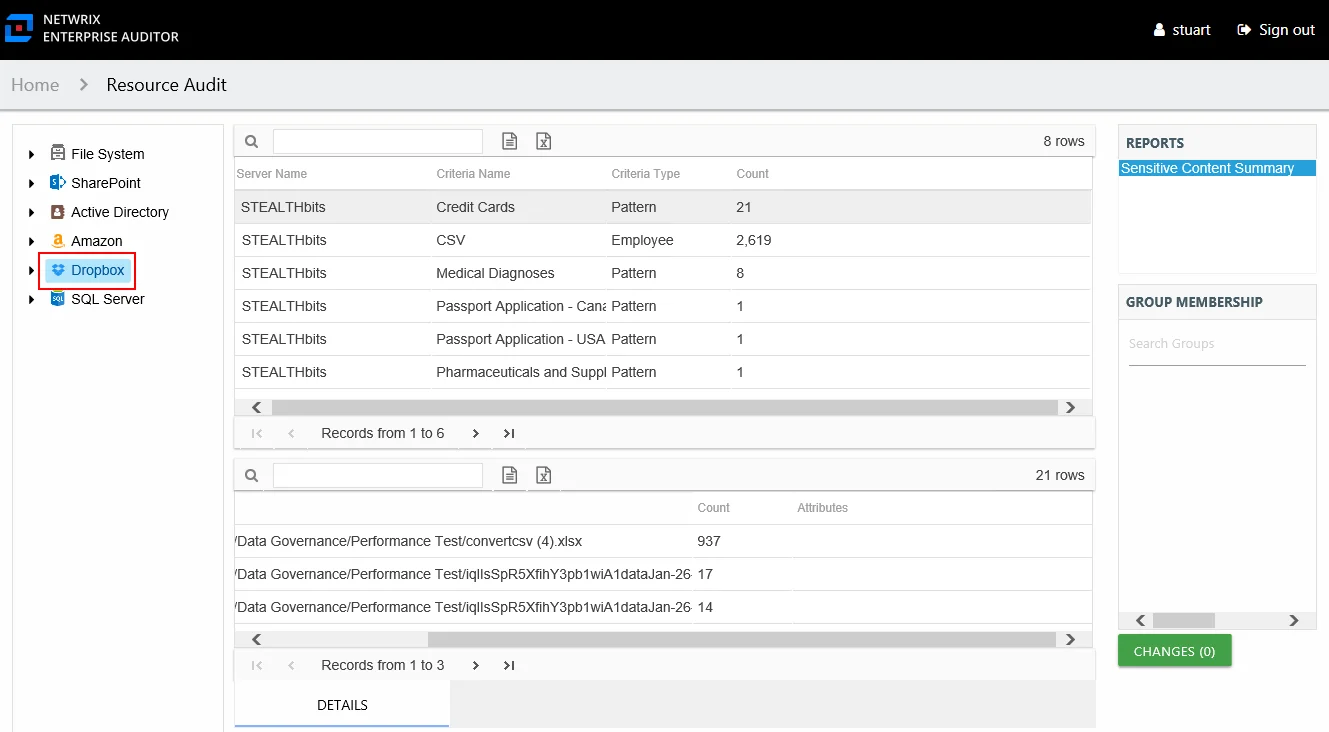
Task: Expand the Active Directory tree node
Action: [32, 212]
